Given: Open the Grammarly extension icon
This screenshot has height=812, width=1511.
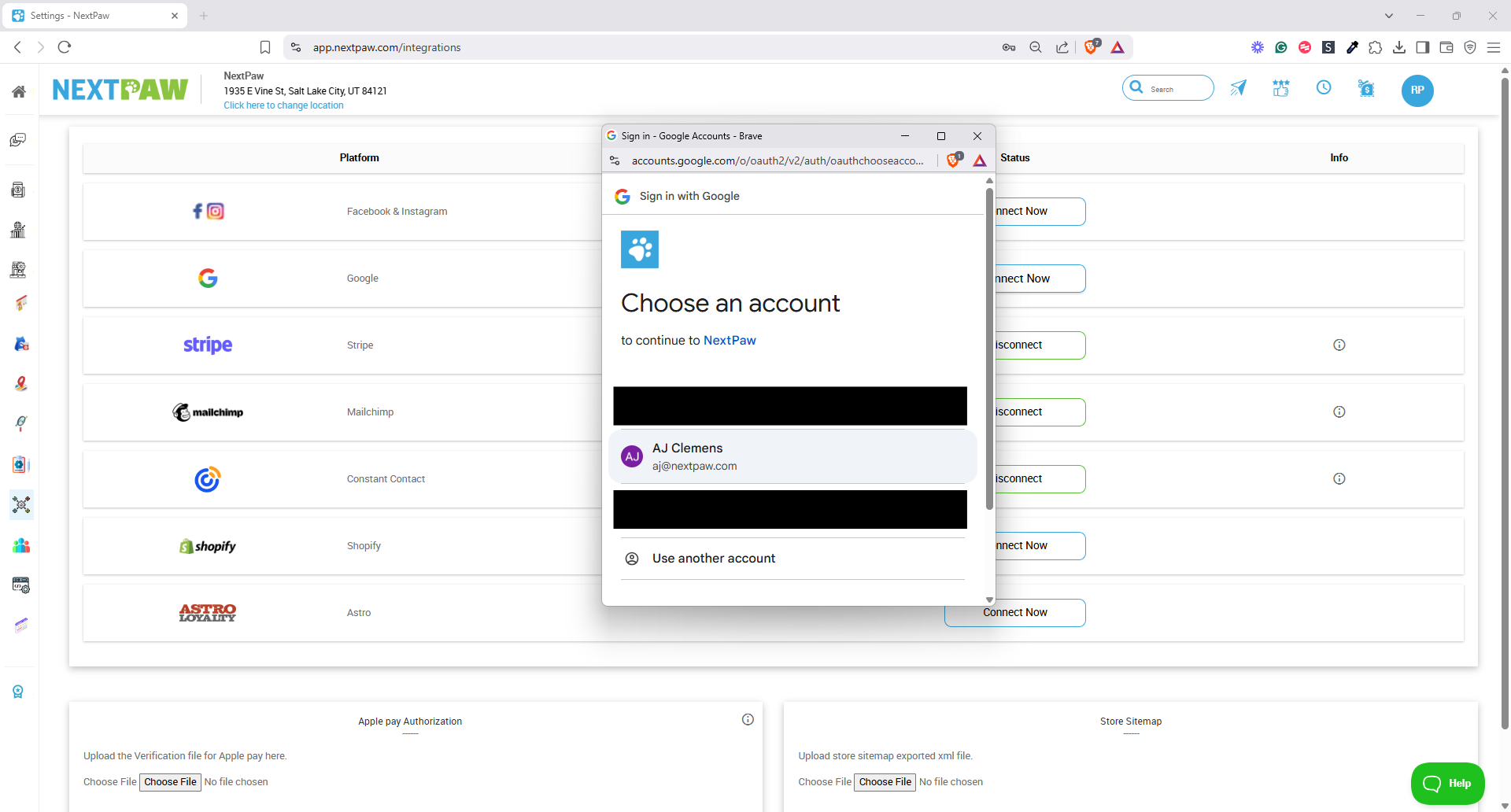Looking at the screenshot, I should 1281,47.
